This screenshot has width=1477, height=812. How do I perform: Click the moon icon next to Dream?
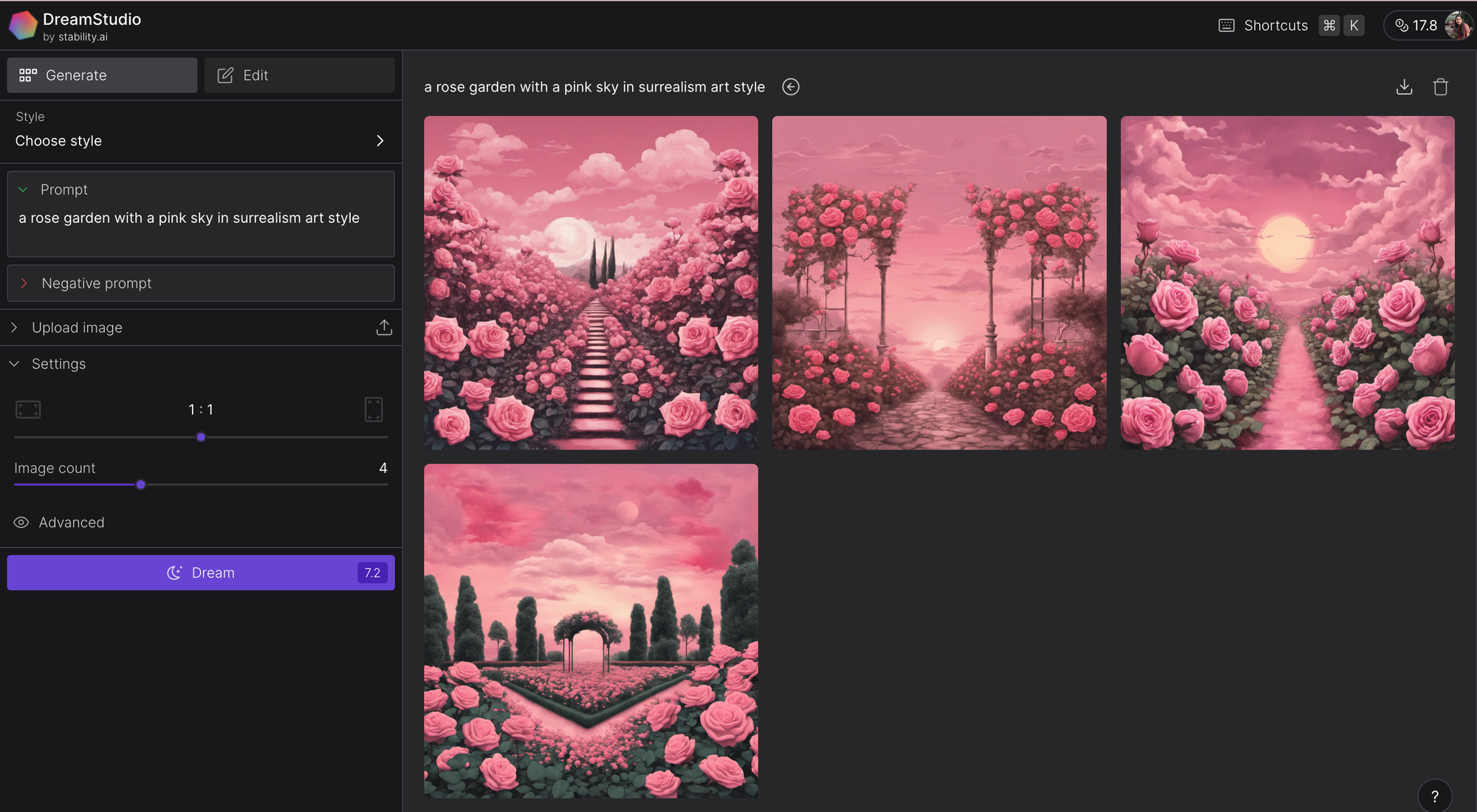(173, 572)
